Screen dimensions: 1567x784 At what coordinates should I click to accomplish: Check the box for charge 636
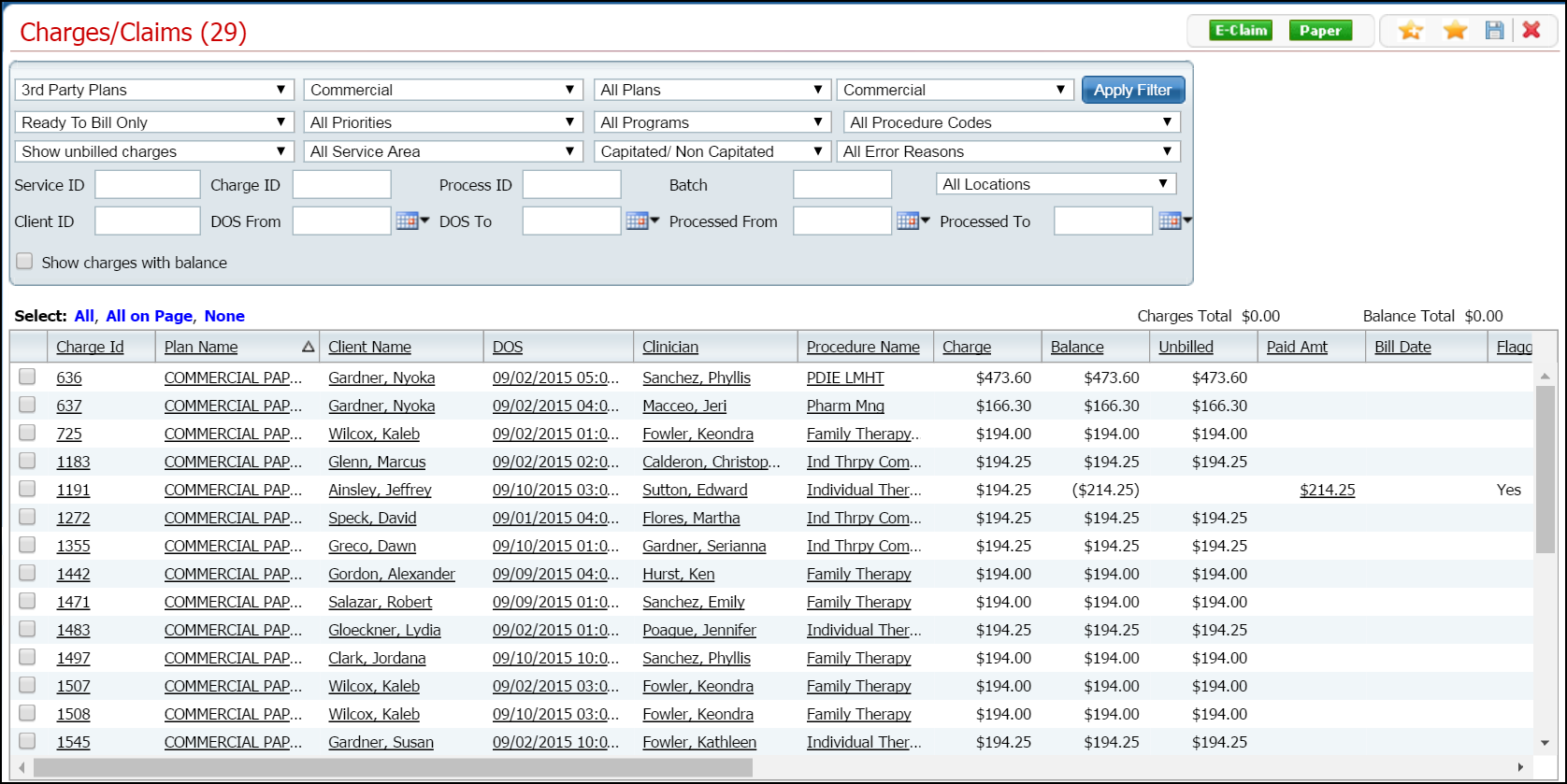coord(27,378)
